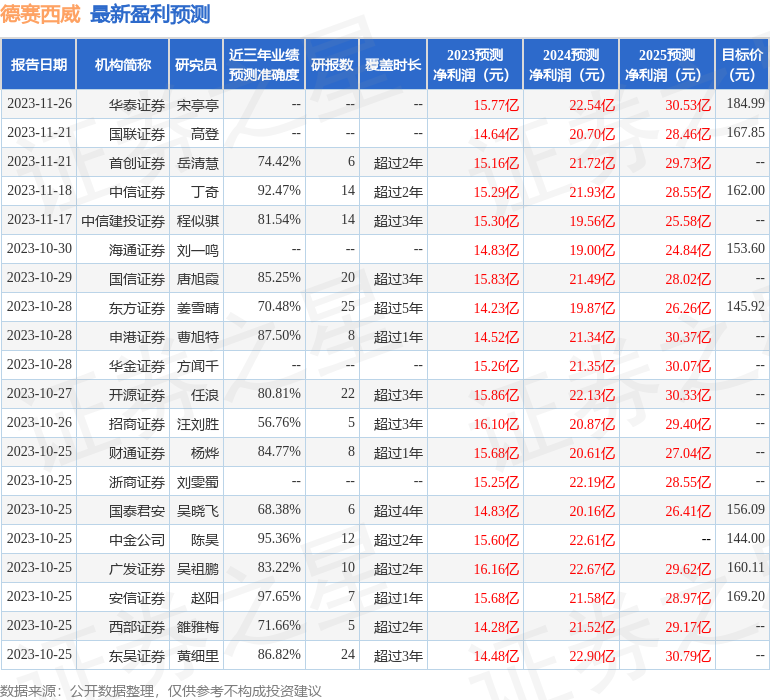
Task: Click 2023 profit forecast 16.10亿
Action: (x=496, y=424)
